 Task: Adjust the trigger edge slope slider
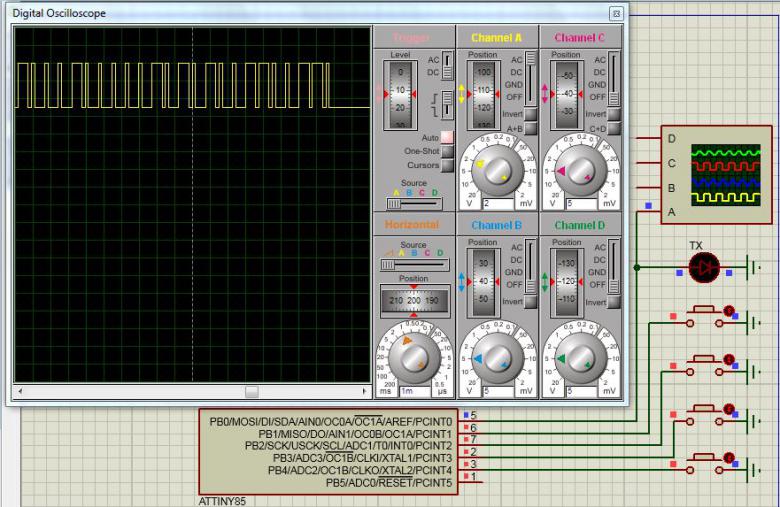447,104
